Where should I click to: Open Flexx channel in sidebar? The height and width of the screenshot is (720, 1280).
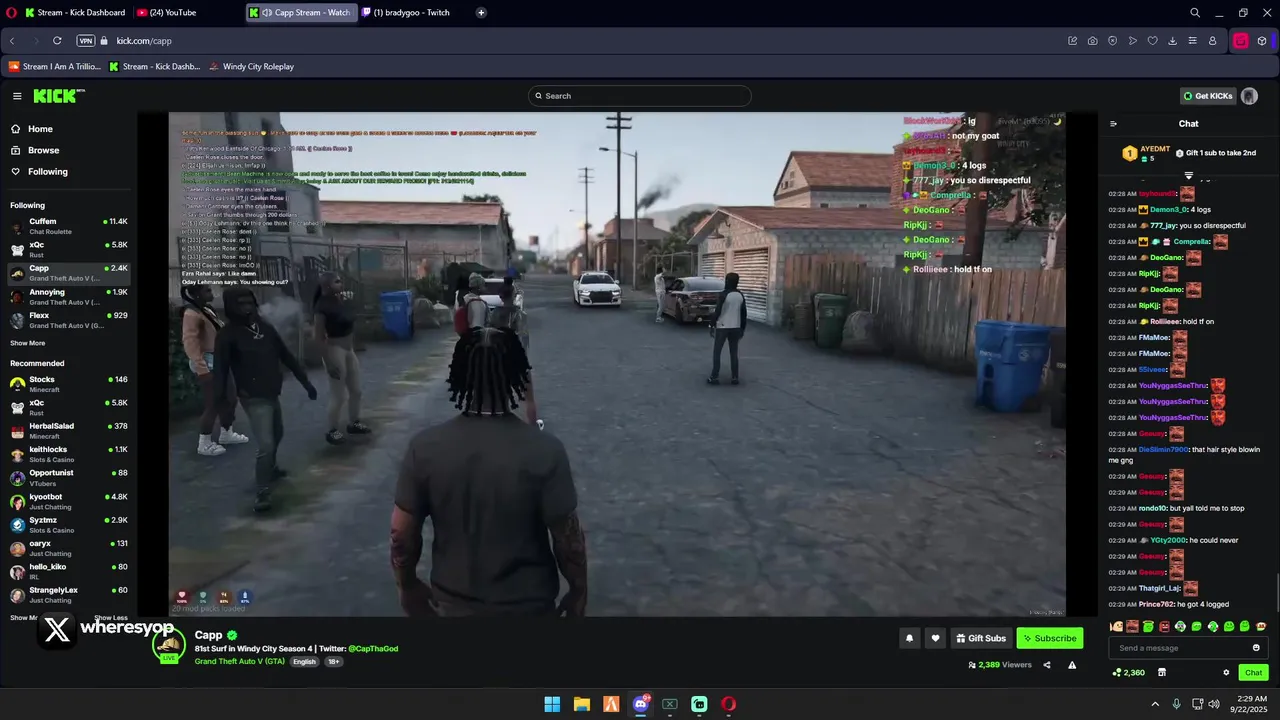(68, 320)
